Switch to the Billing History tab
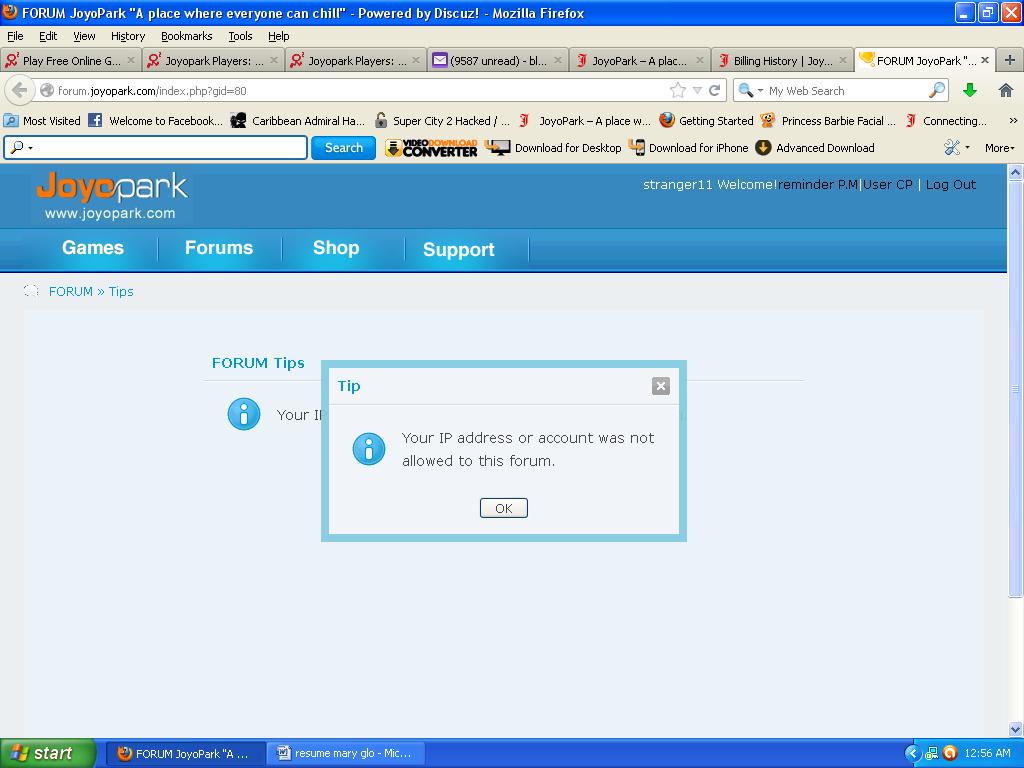The image size is (1024, 768). [781, 60]
